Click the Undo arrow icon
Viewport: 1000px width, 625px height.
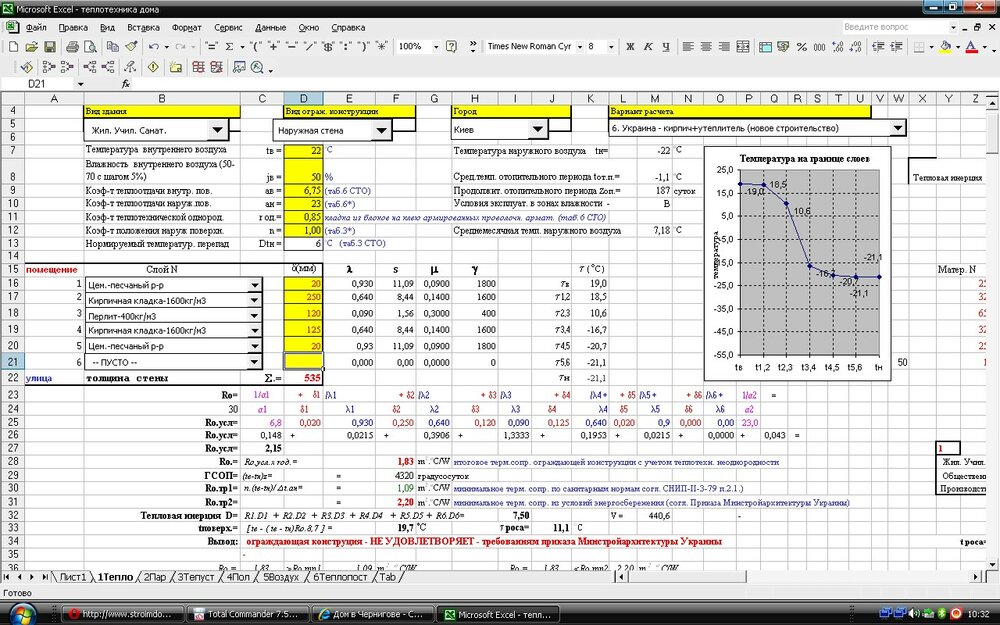153,47
